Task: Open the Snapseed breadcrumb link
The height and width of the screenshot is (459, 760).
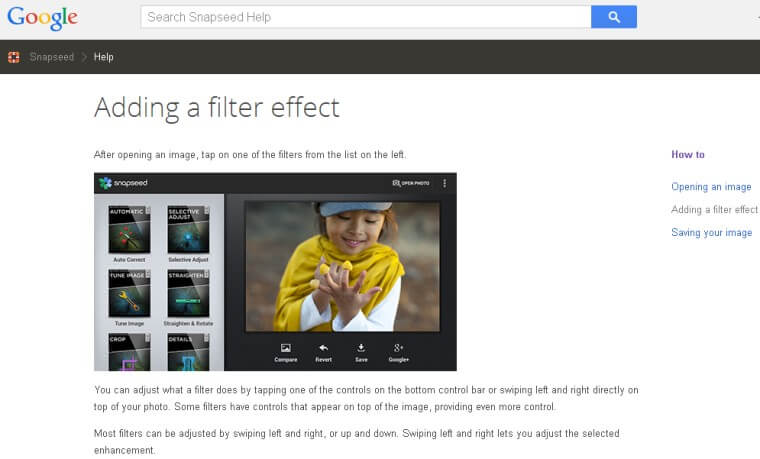Action: tap(51, 57)
